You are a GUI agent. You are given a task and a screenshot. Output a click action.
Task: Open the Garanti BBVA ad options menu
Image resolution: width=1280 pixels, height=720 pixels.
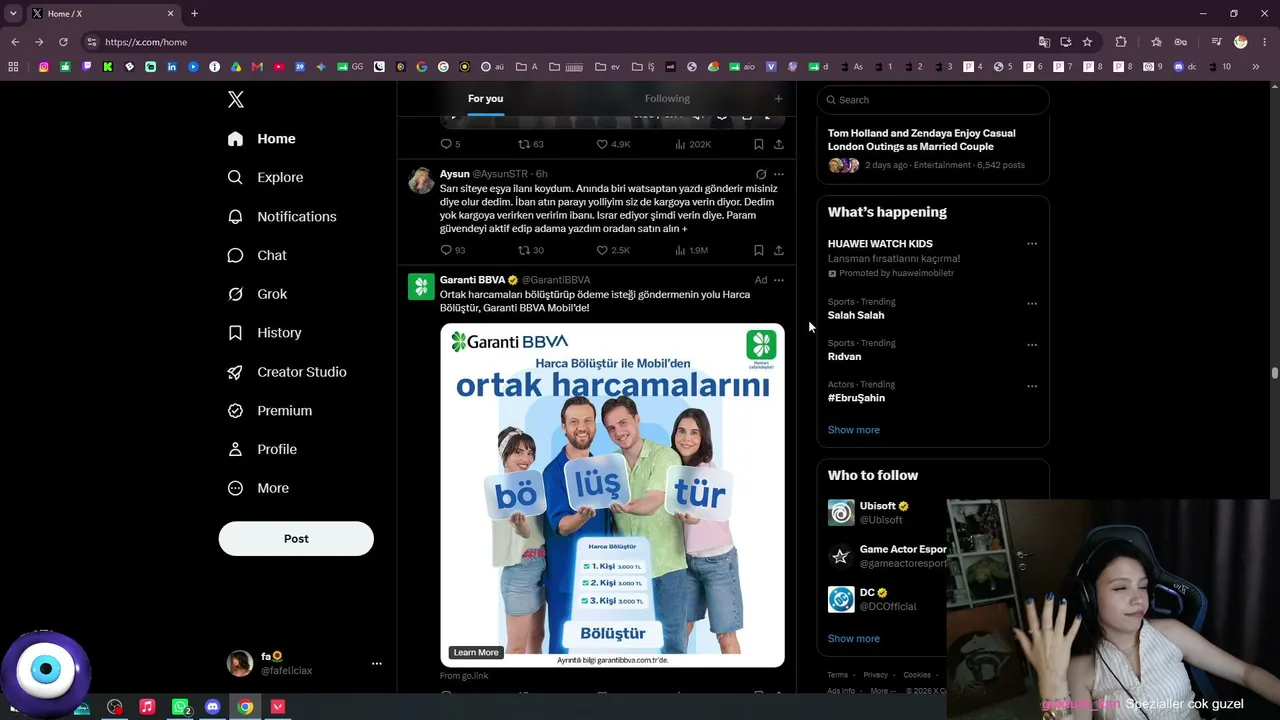coord(779,280)
